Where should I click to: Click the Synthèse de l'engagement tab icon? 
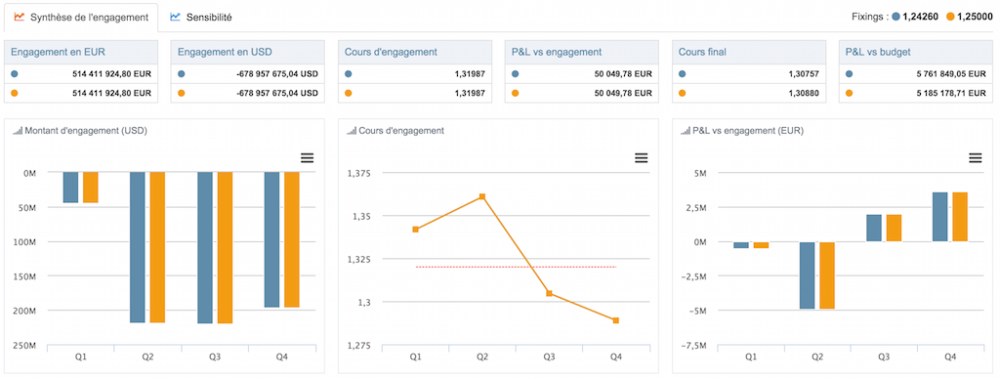click(x=19, y=17)
